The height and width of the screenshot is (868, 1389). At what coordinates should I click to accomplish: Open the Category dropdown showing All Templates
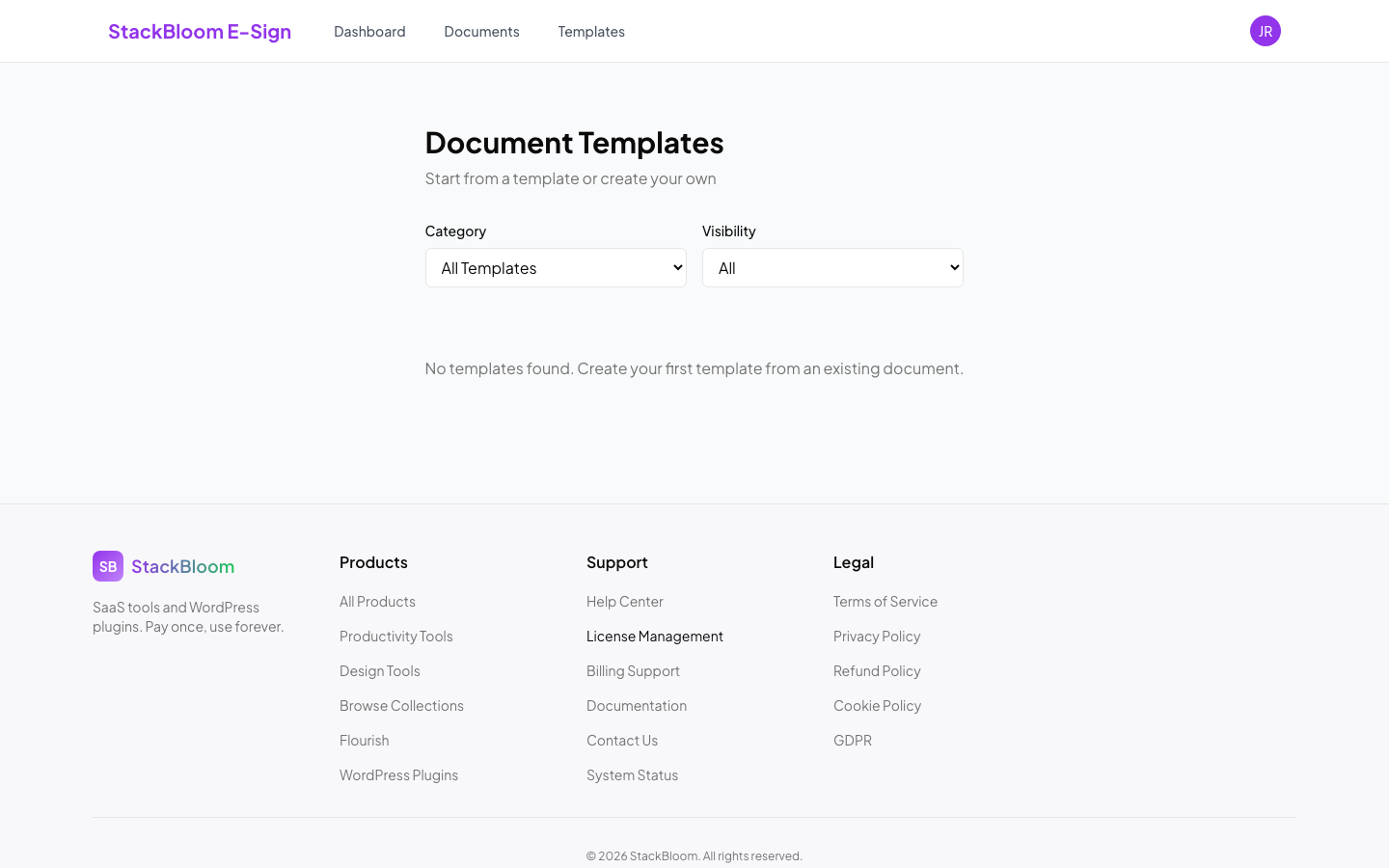click(556, 267)
